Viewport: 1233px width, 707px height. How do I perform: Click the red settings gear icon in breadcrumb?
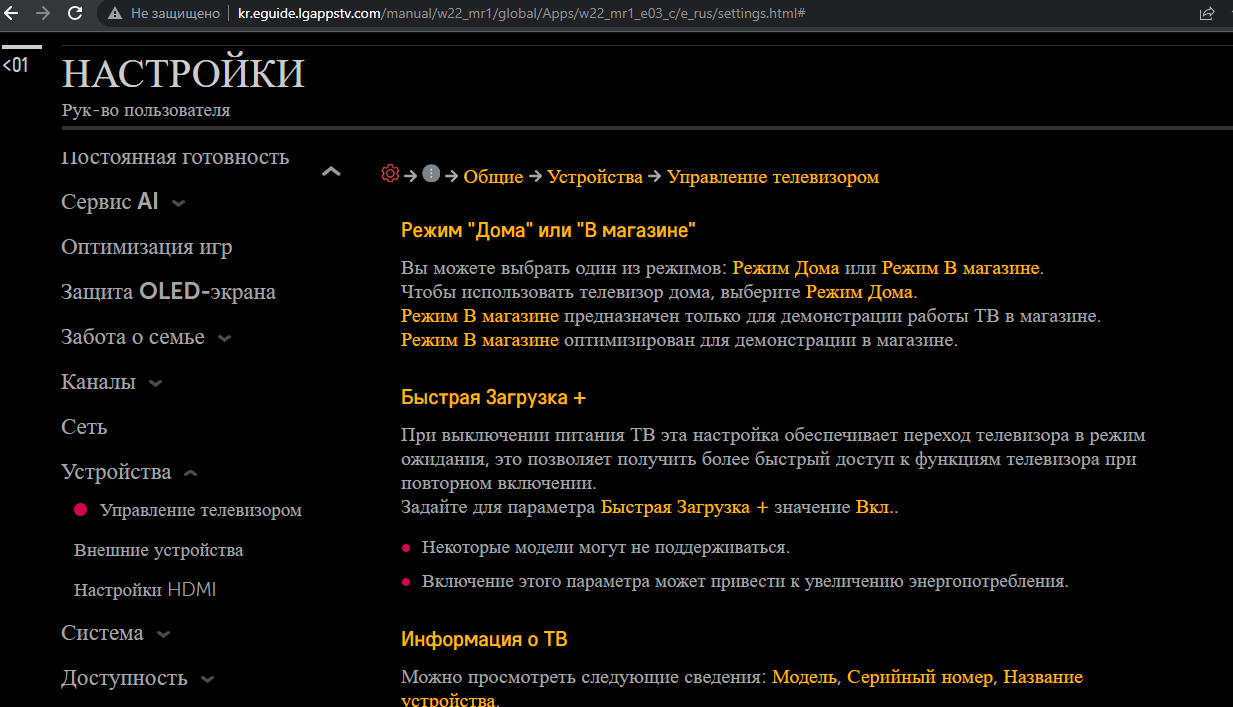(390, 174)
